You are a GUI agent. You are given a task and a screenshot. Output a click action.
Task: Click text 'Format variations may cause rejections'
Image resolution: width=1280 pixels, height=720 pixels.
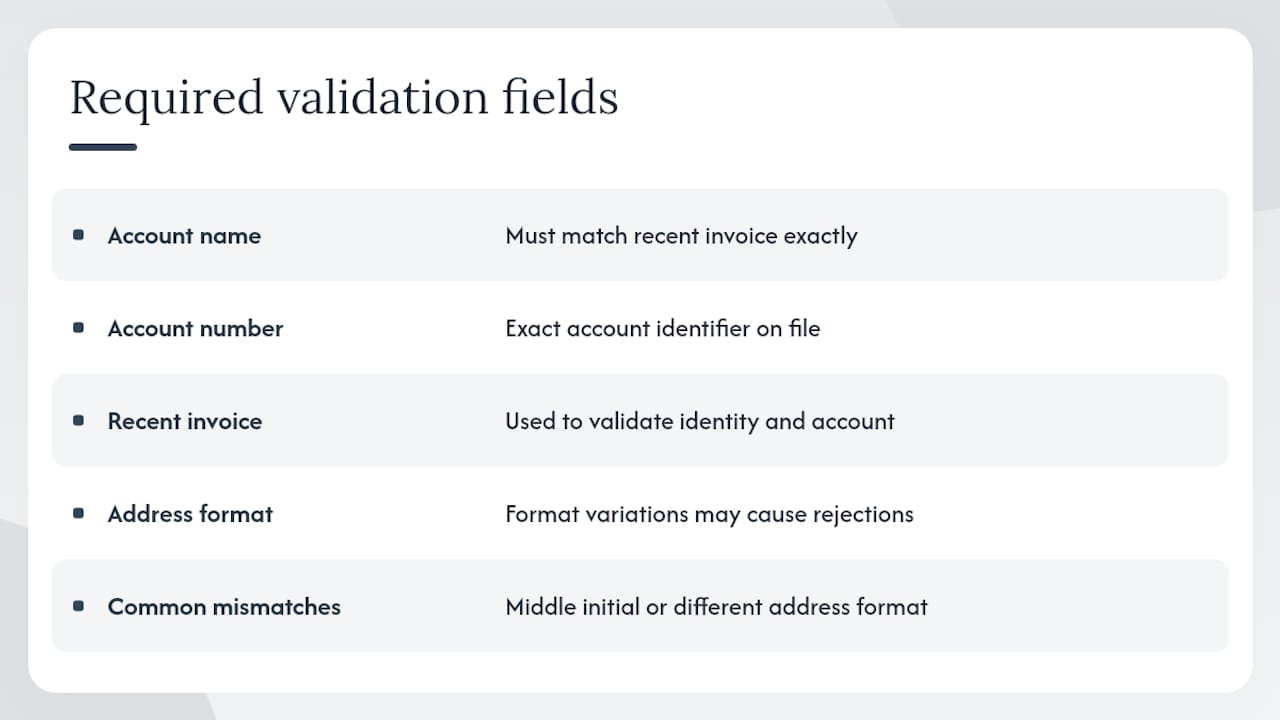(x=709, y=515)
